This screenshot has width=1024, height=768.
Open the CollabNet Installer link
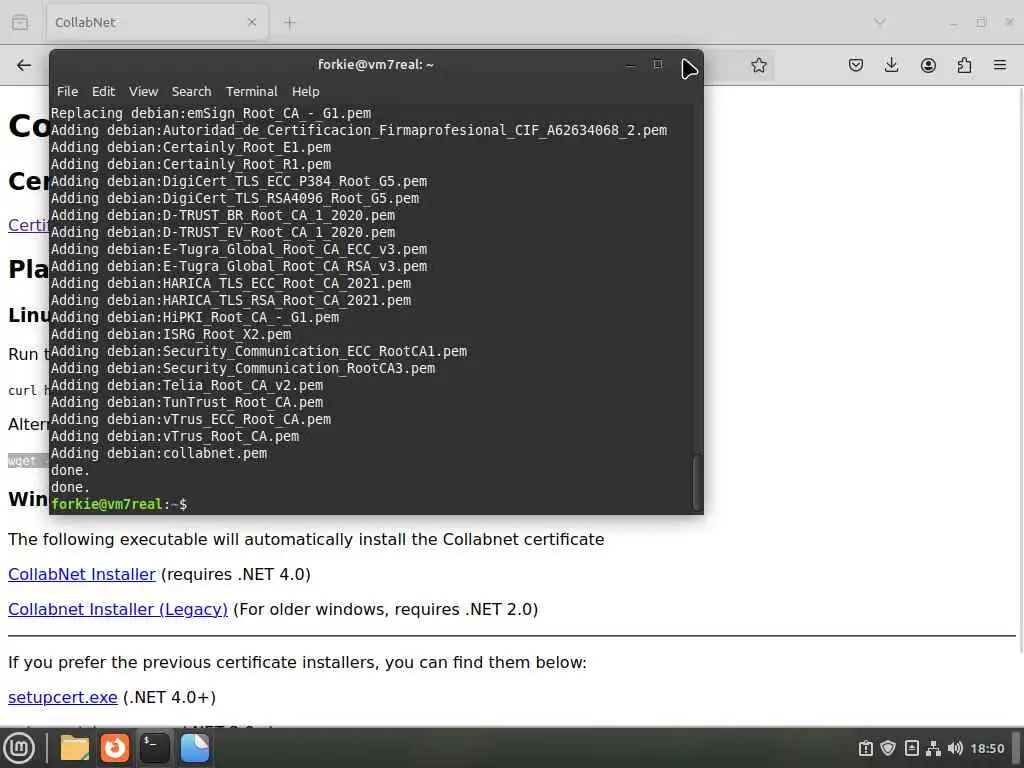click(82, 574)
